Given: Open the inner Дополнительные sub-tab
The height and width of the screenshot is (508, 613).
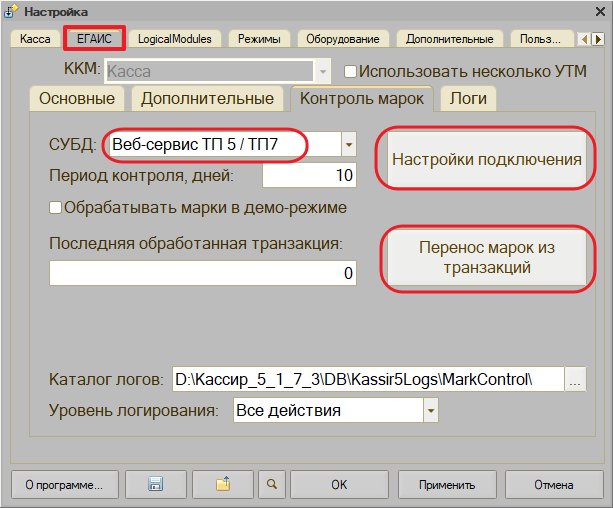Looking at the screenshot, I should 207,99.
